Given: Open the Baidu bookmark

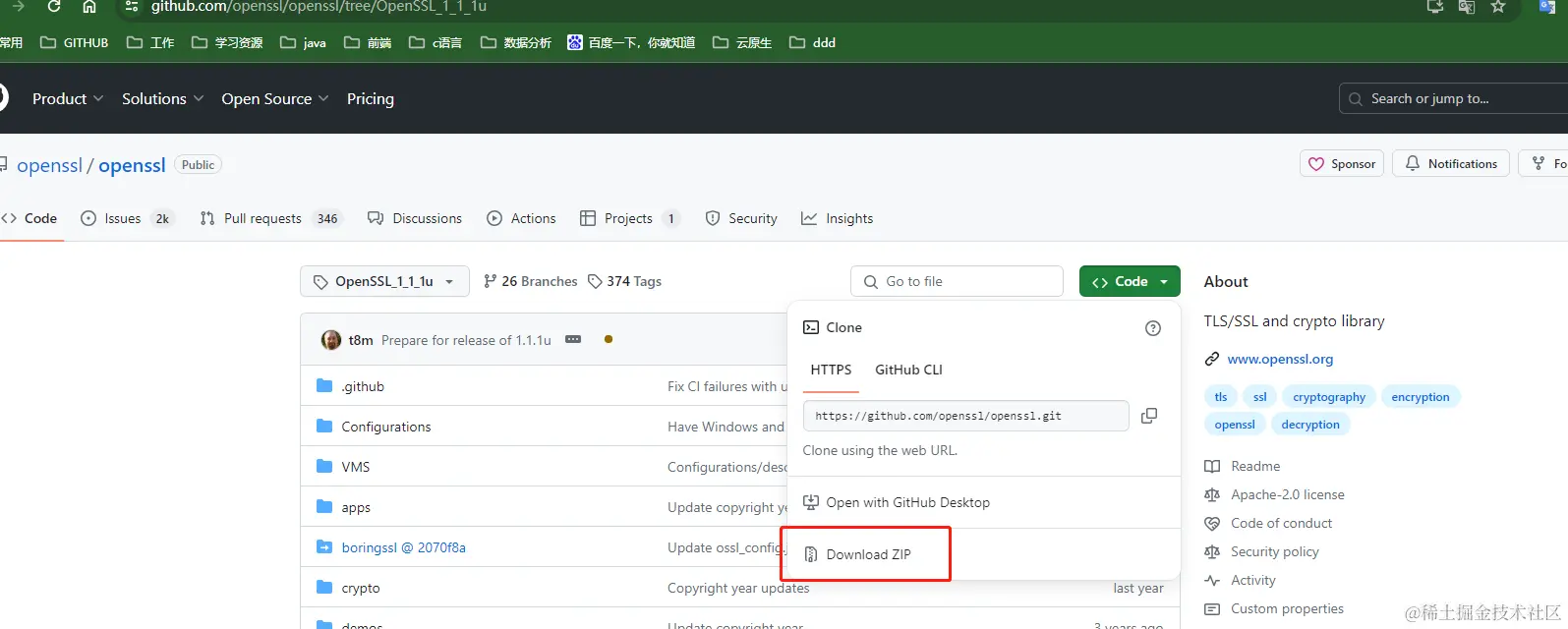Looking at the screenshot, I should tap(631, 42).
